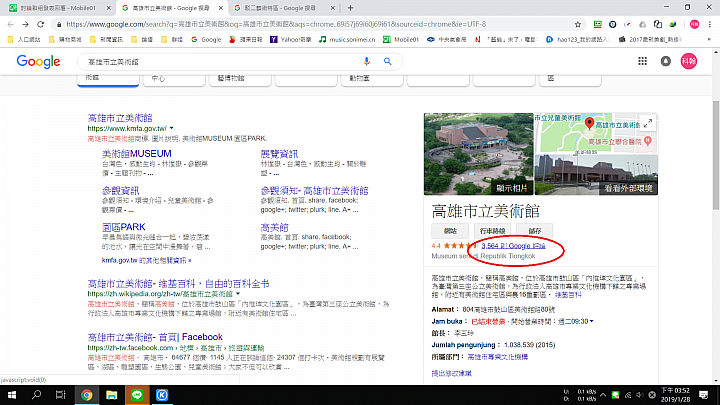Open the Facebook page result
This screenshot has width=720, height=405.
[x=155, y=337]
